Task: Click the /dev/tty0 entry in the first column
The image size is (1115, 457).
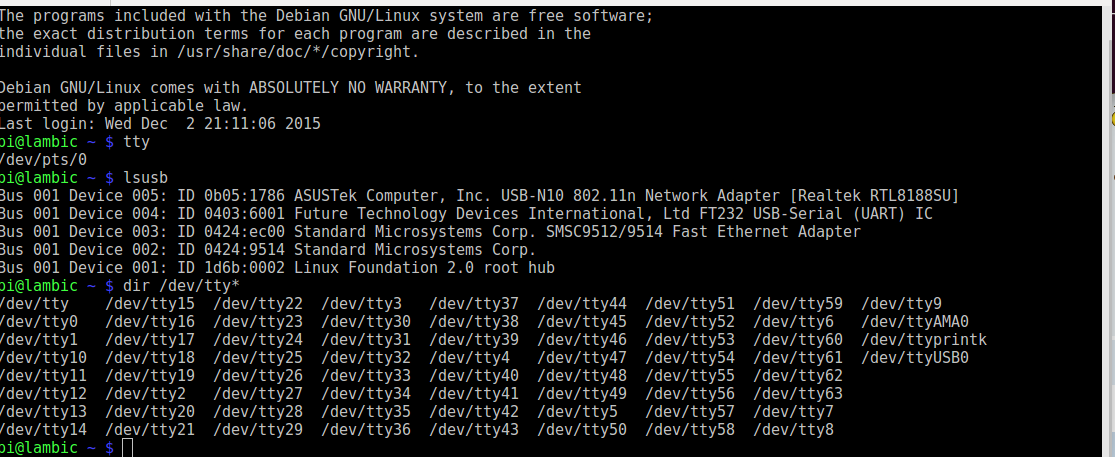Action: click(x=40, y=321)
